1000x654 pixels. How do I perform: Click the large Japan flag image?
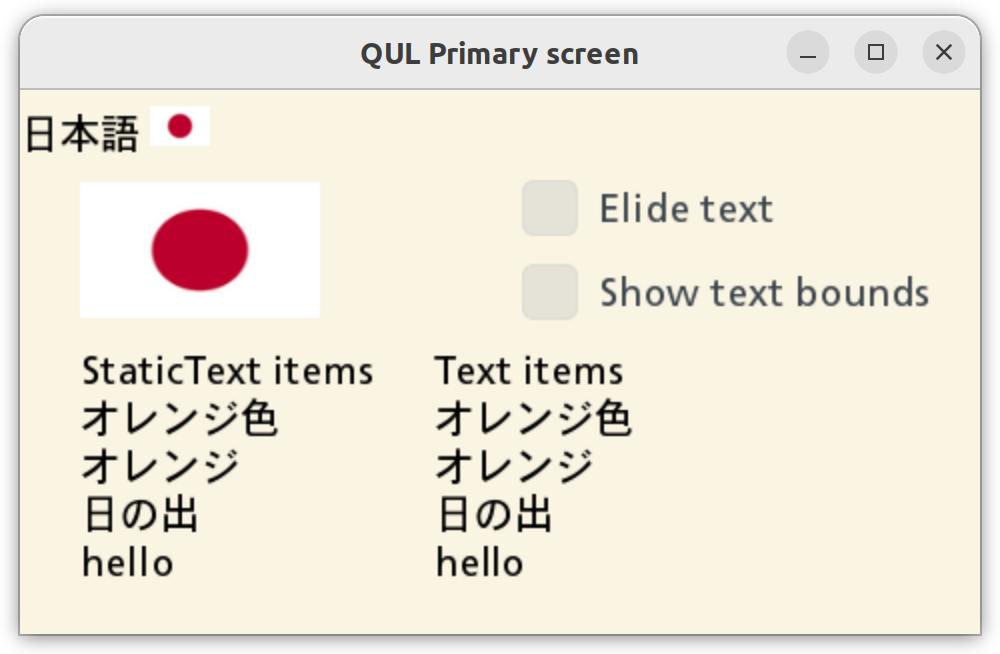click(x=200, y=250)
